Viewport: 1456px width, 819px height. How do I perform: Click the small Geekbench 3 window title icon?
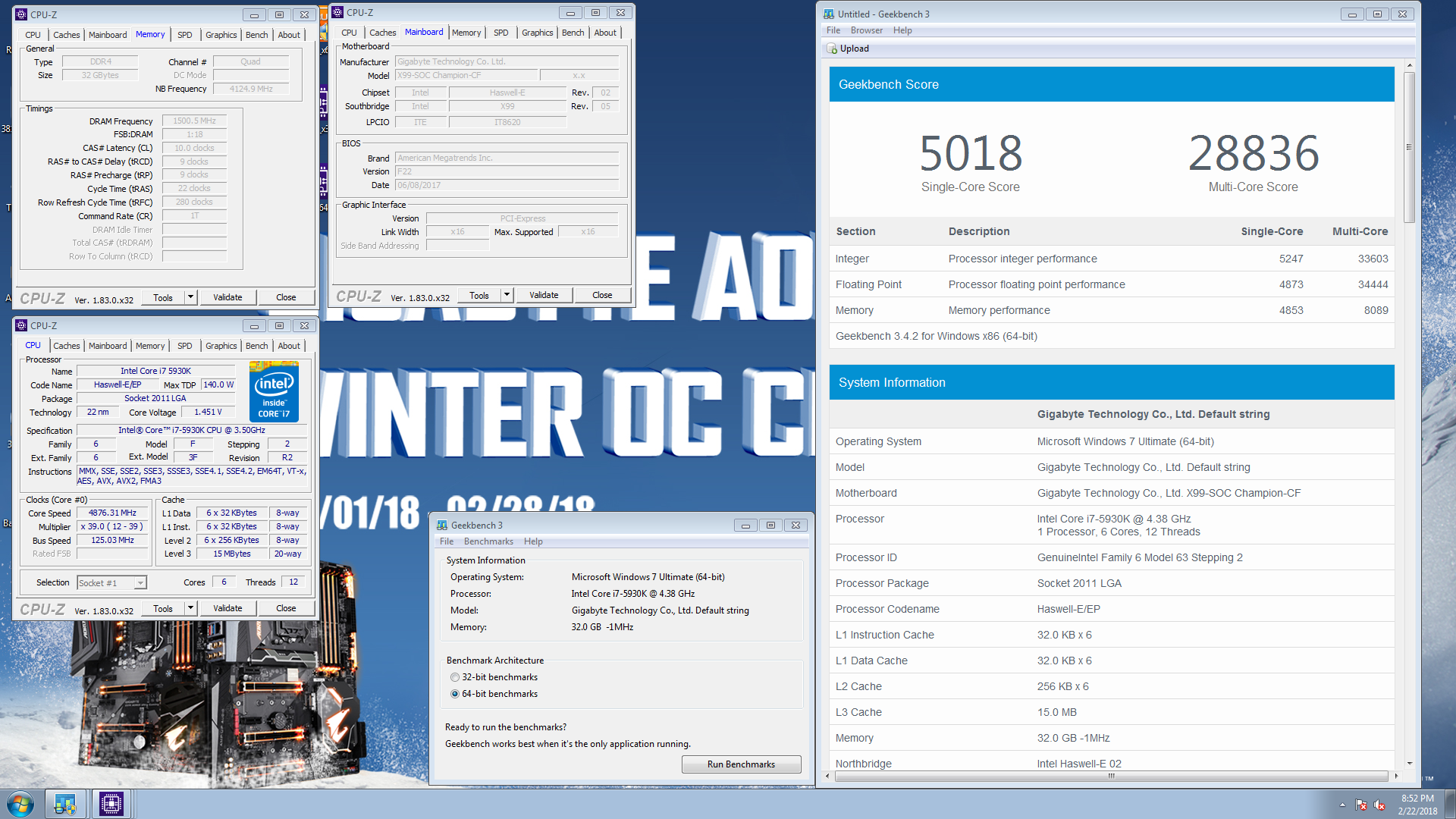click(442, 525)
